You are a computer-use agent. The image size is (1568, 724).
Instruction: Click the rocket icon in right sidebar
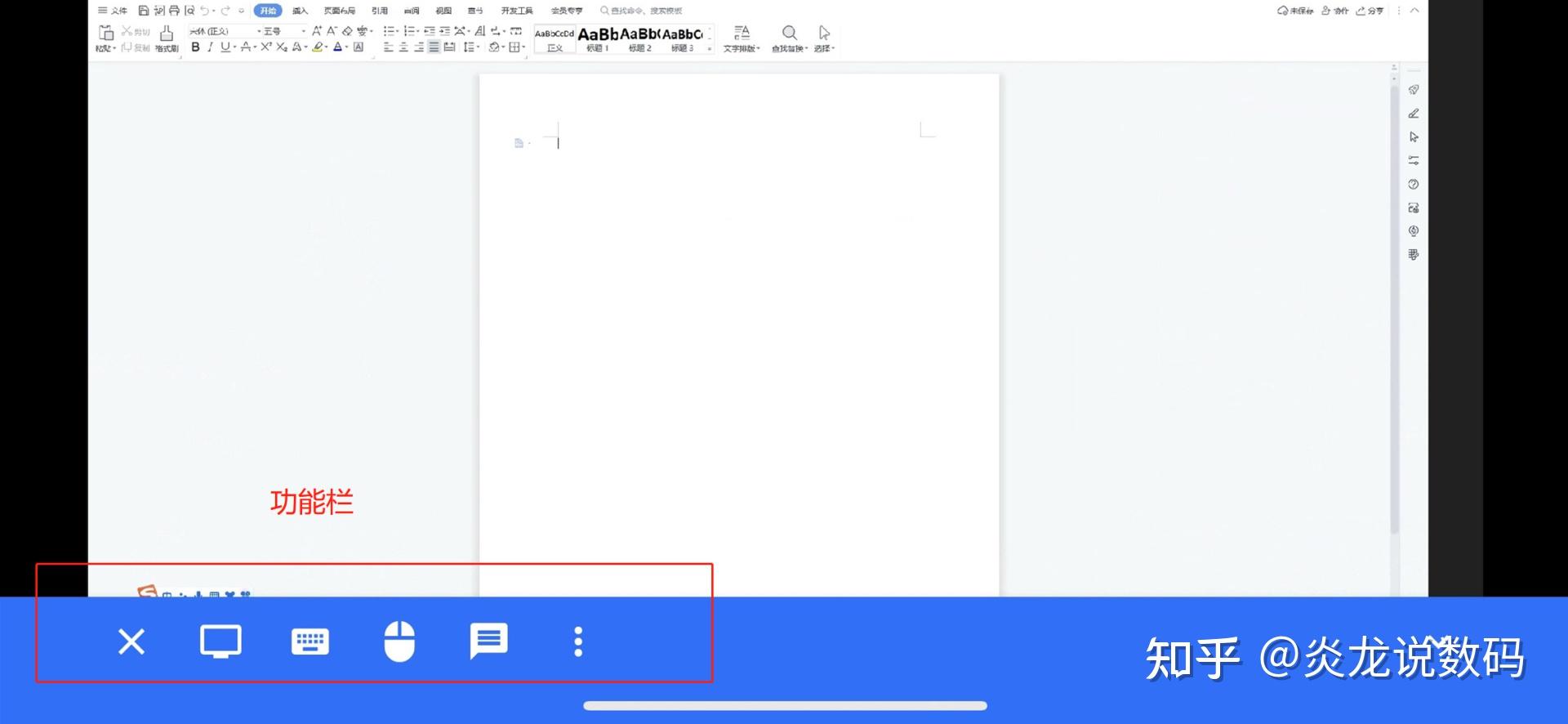pyautogui.click(x=1414, y=90)
